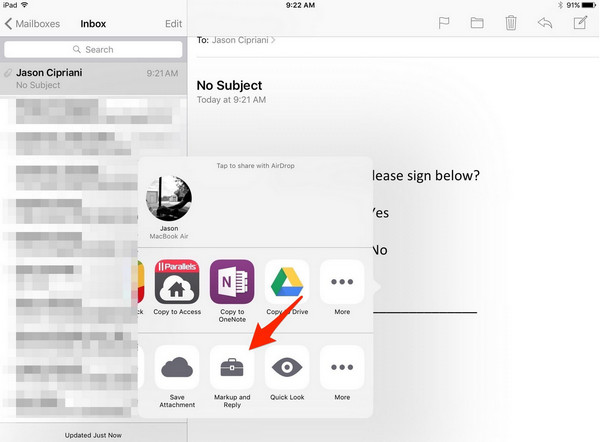The height and width of the screenshot is (442, 600).
Task: Open the move to folder icon
Action: (477, 23)
